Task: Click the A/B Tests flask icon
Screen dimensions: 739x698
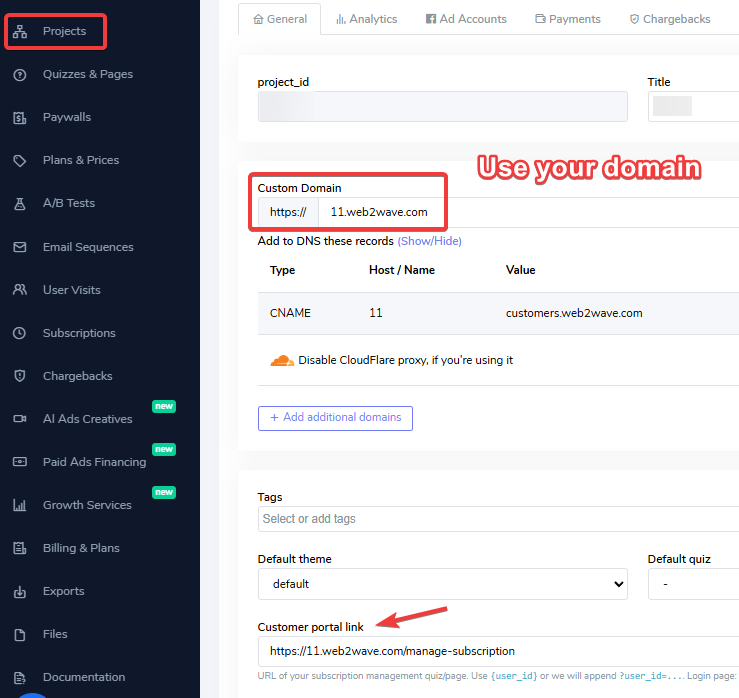Action: click(20, 204)
